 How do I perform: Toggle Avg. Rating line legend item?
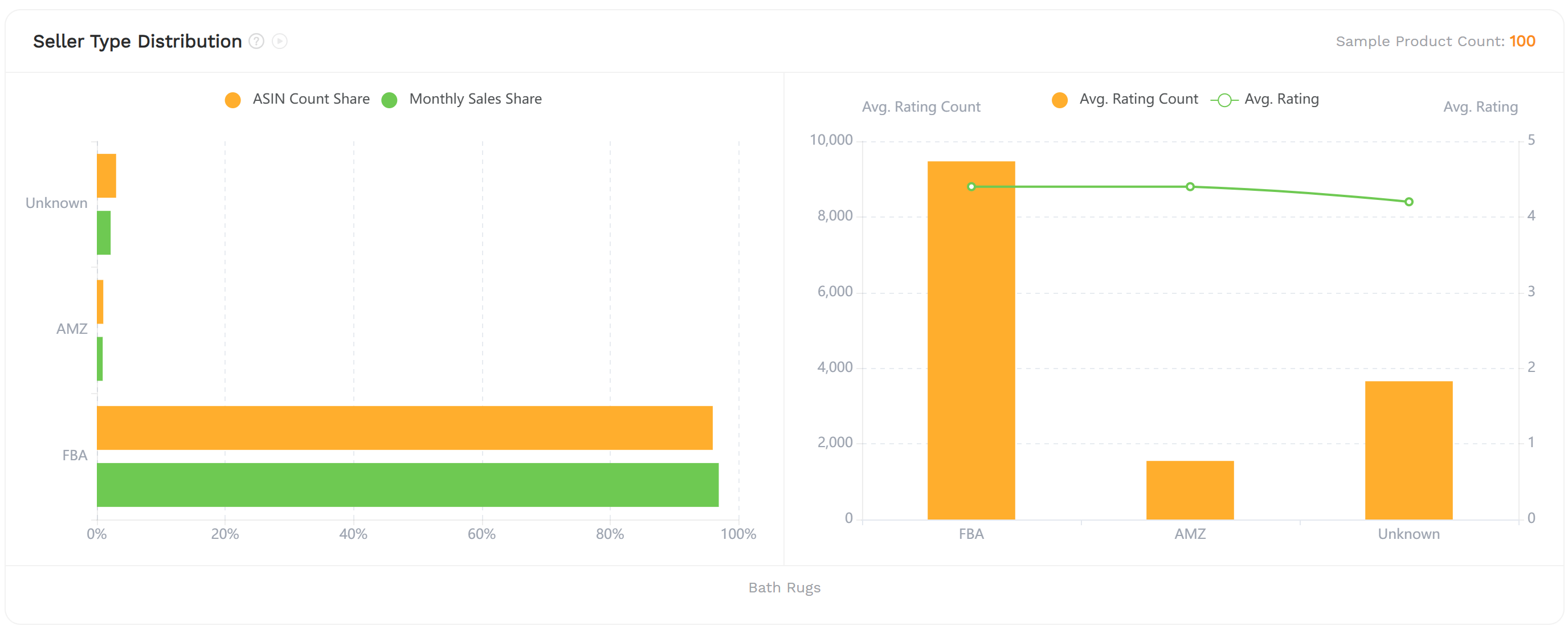1265,99
